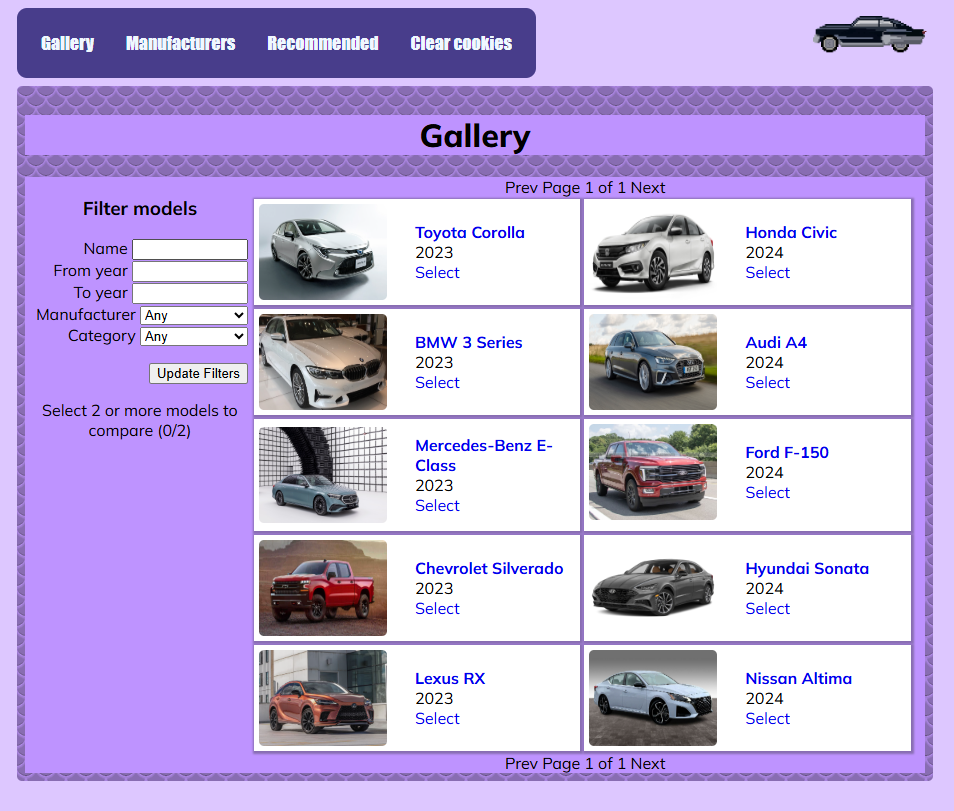Select the Mercedes-Benz E-Class model
The height and width of the screenshot is (811, 954).
(x=437, y=505)
